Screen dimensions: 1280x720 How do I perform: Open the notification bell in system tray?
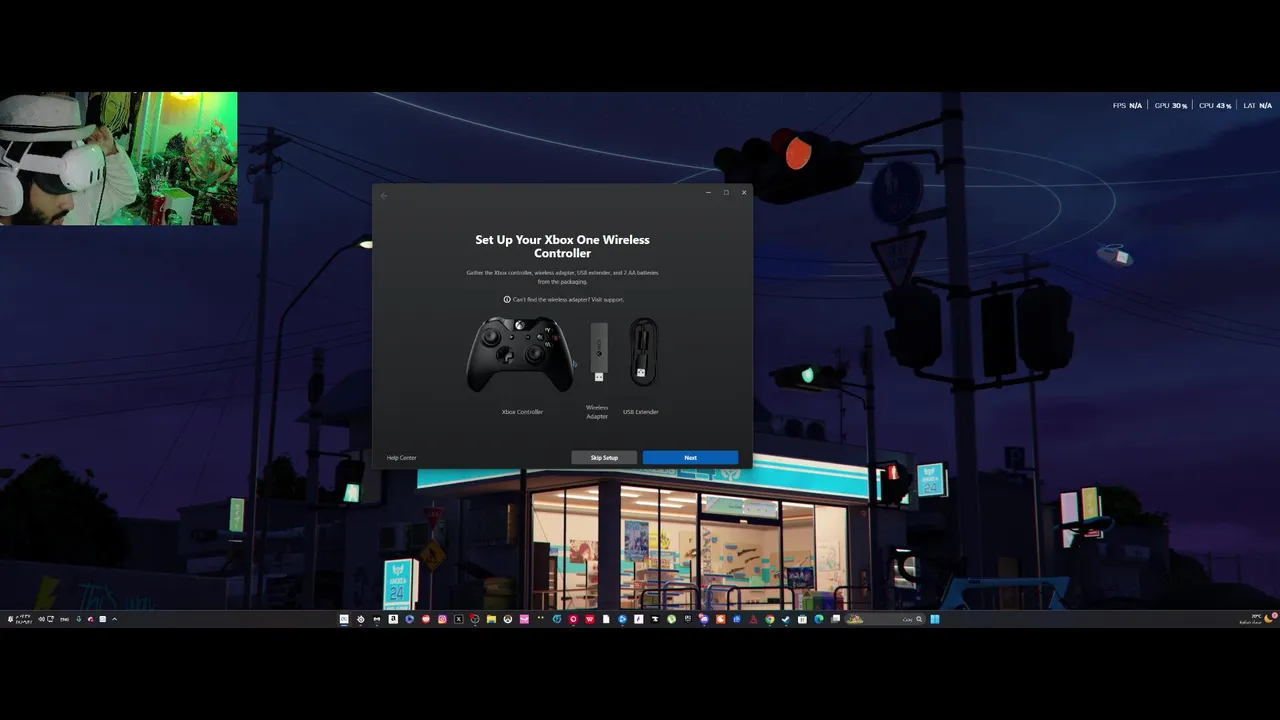click(10, 619)
